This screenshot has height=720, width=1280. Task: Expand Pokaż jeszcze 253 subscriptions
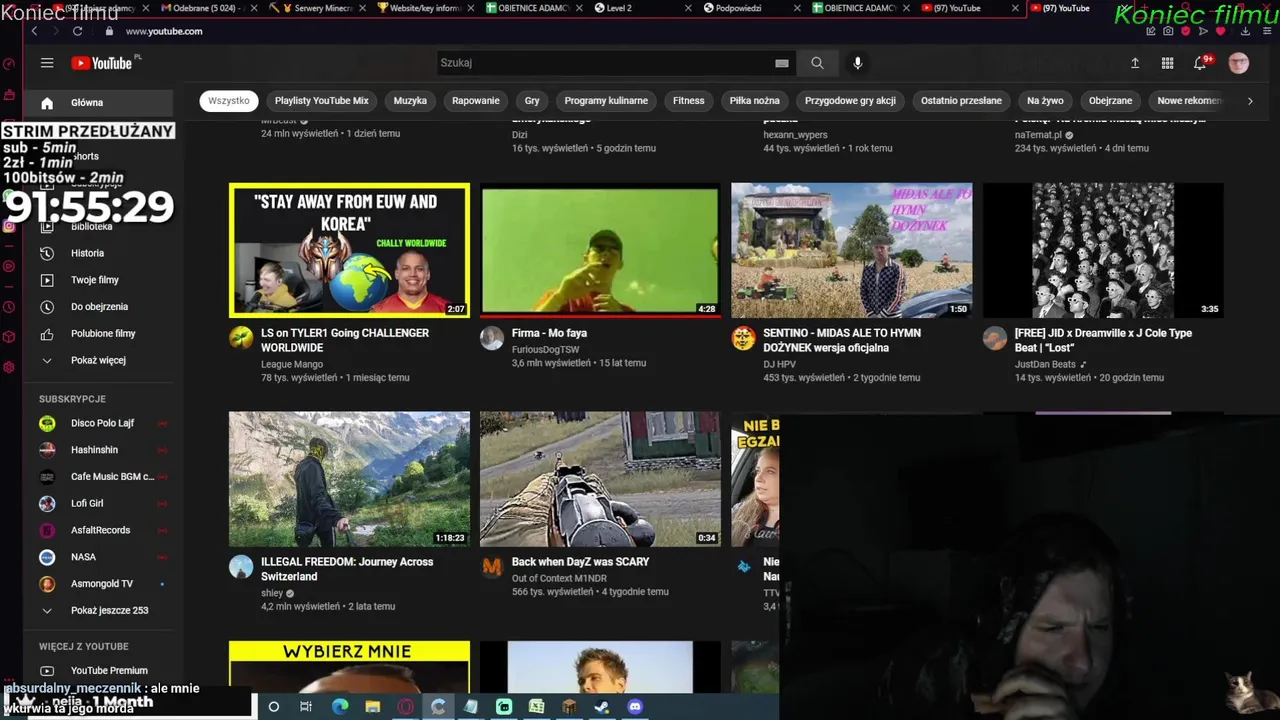tap(98, 610)
